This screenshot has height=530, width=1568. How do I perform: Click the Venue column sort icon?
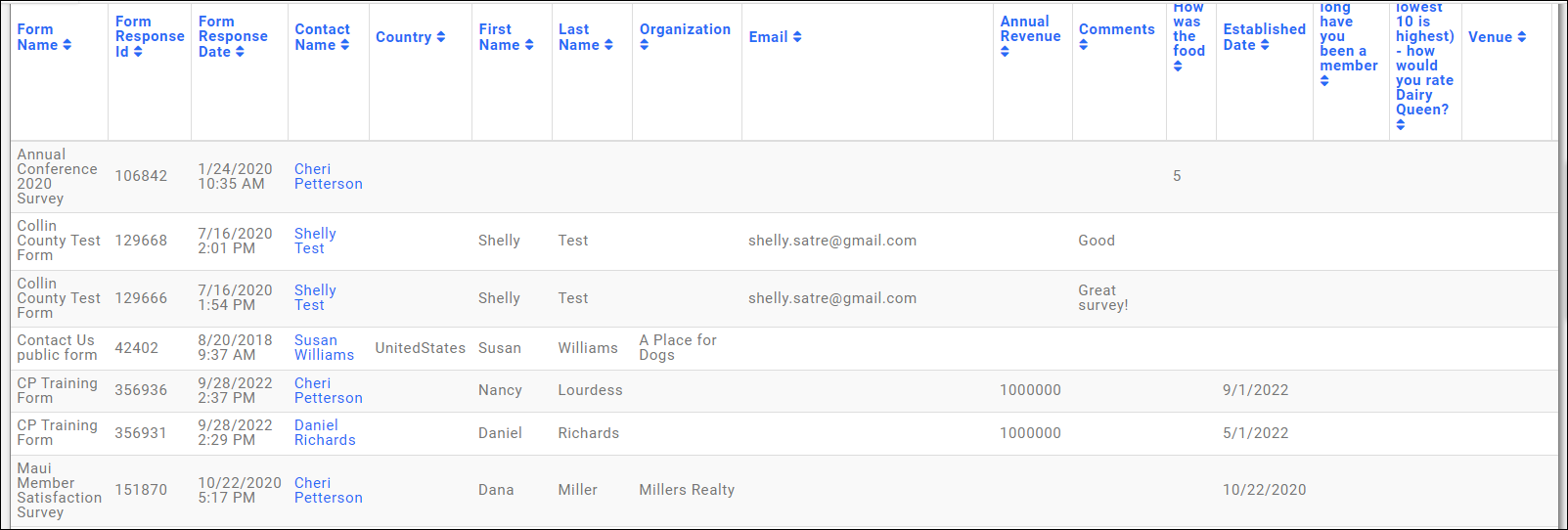tap(1522, 37)
